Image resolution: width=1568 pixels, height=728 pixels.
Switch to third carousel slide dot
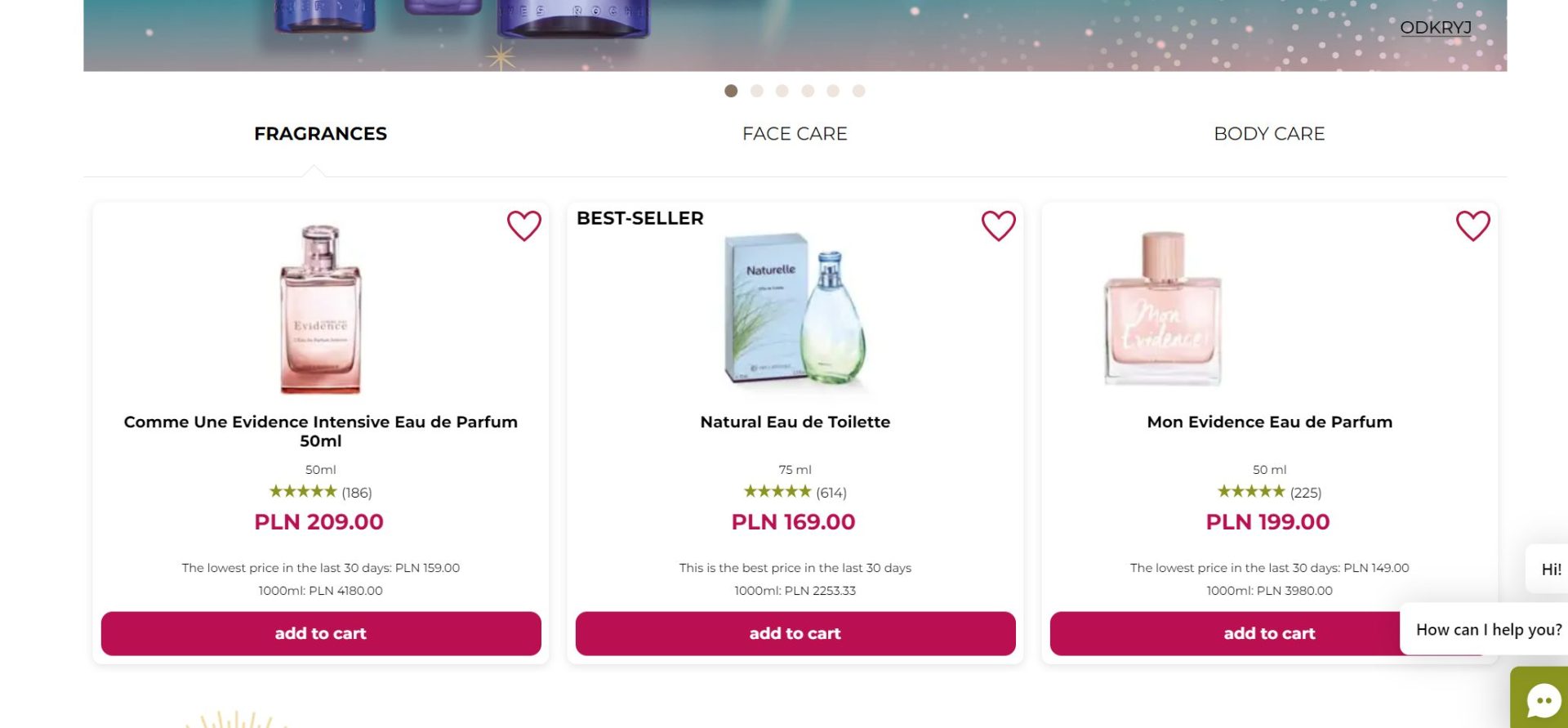pos(782,91)
